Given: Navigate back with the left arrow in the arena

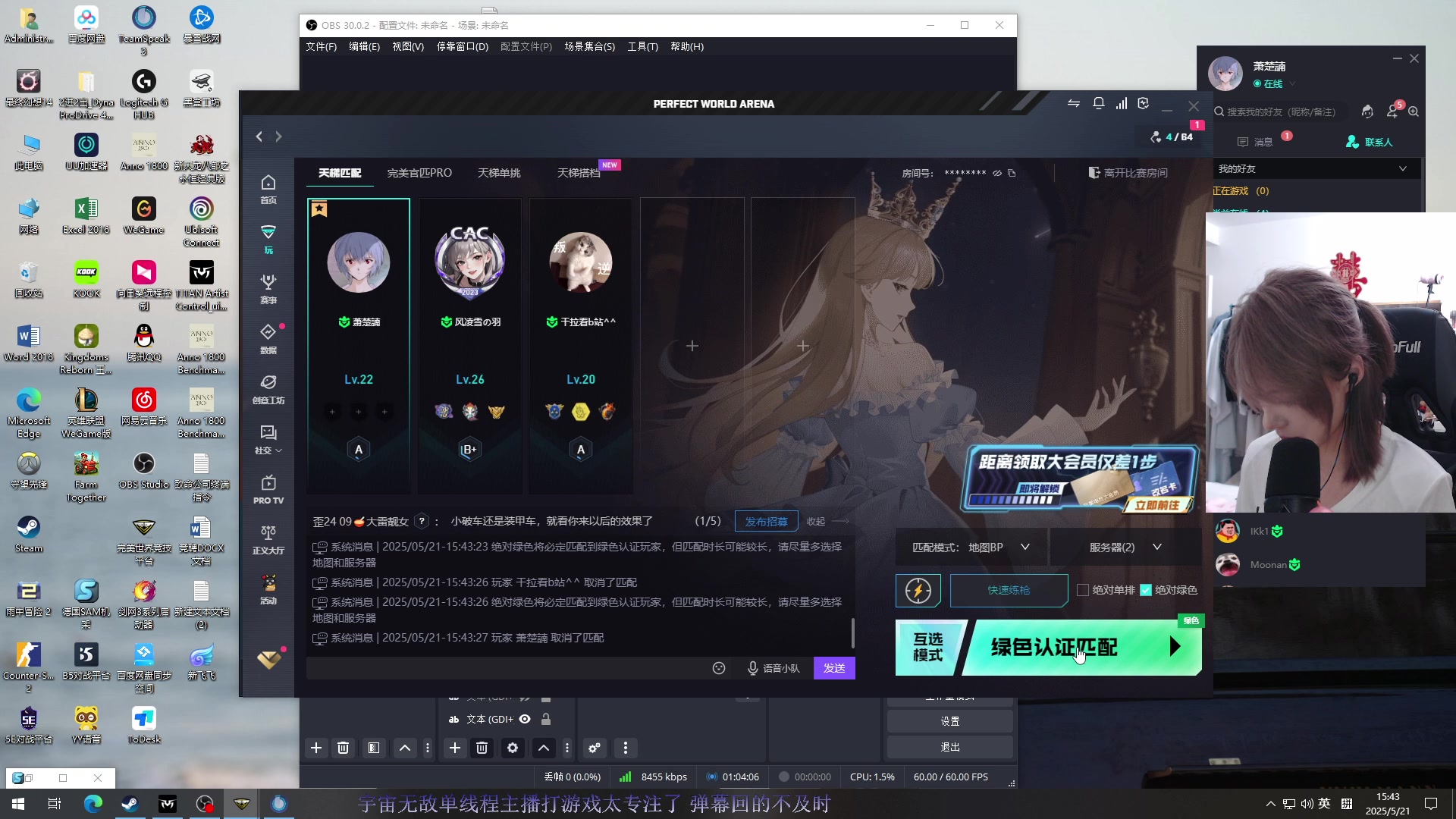Looking at the screenshot, I should (259, 136).
